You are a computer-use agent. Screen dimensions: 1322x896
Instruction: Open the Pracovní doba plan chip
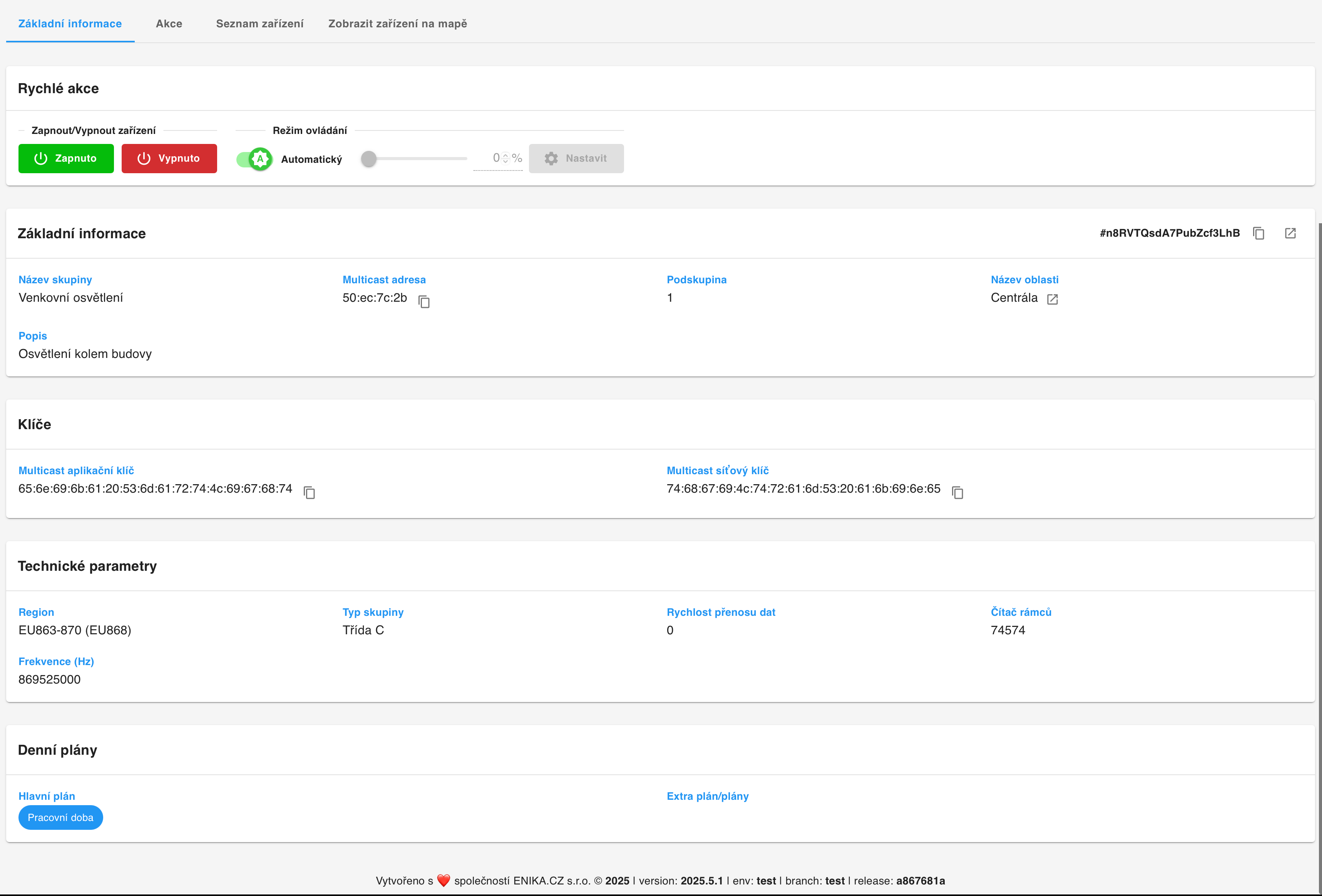click(60, 817)
